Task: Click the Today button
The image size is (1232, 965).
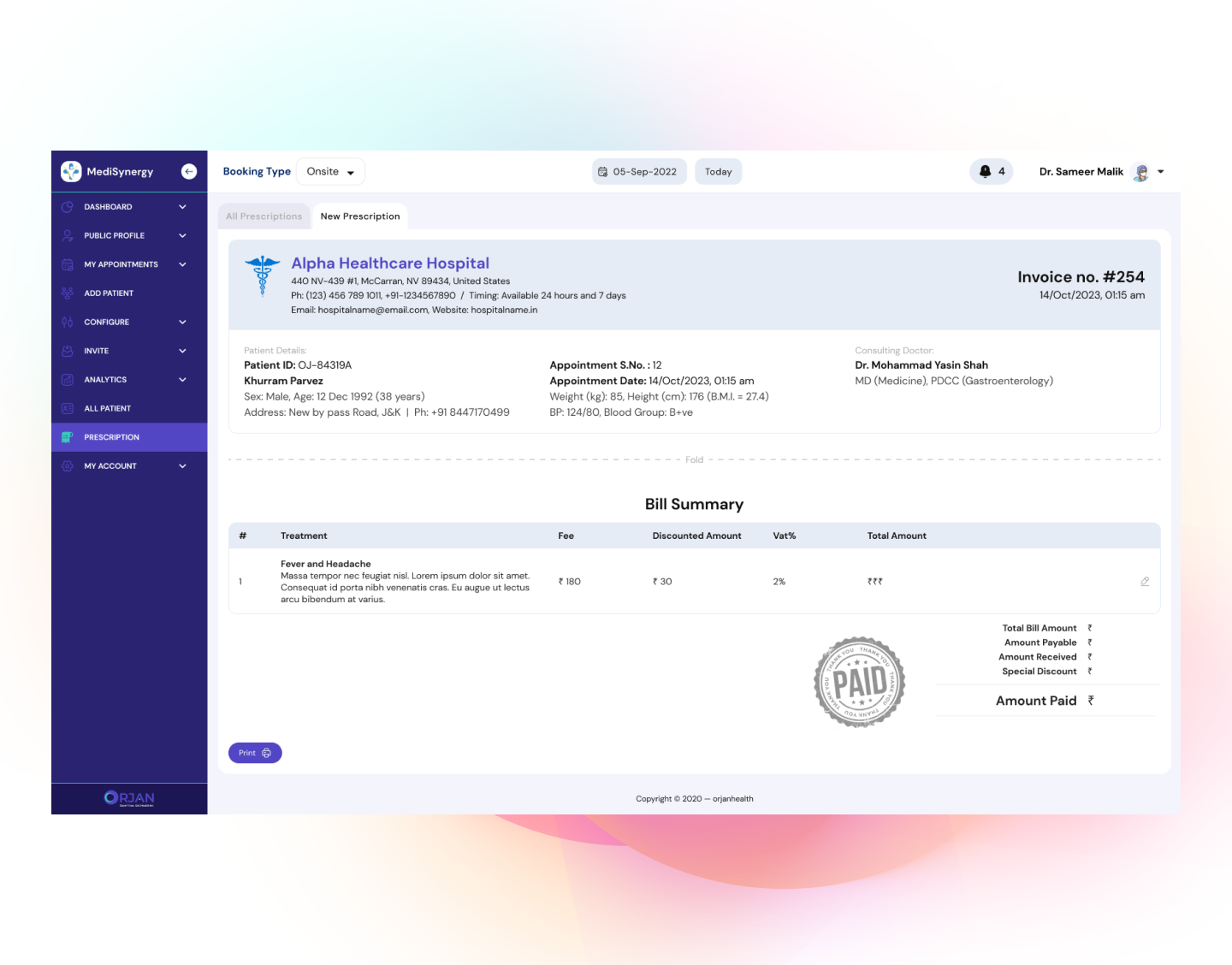Action: [719, 172]
